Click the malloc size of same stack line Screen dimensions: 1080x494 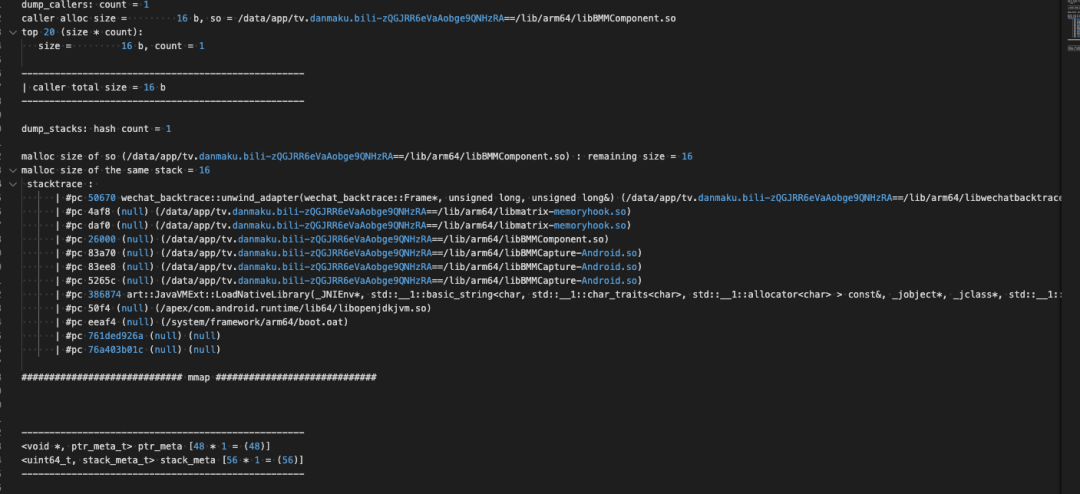point(115,170)
